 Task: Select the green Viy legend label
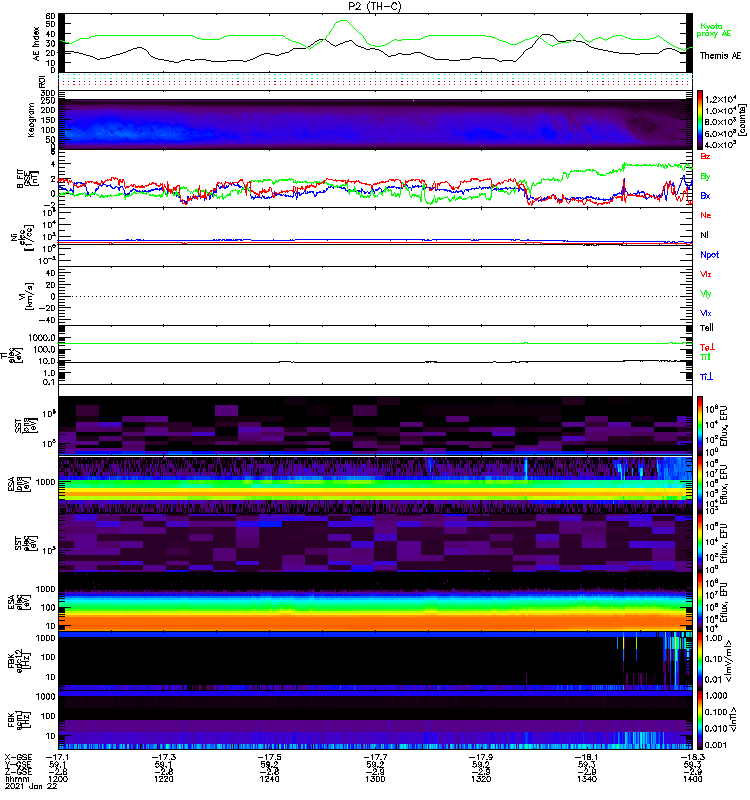pos(705,294)
